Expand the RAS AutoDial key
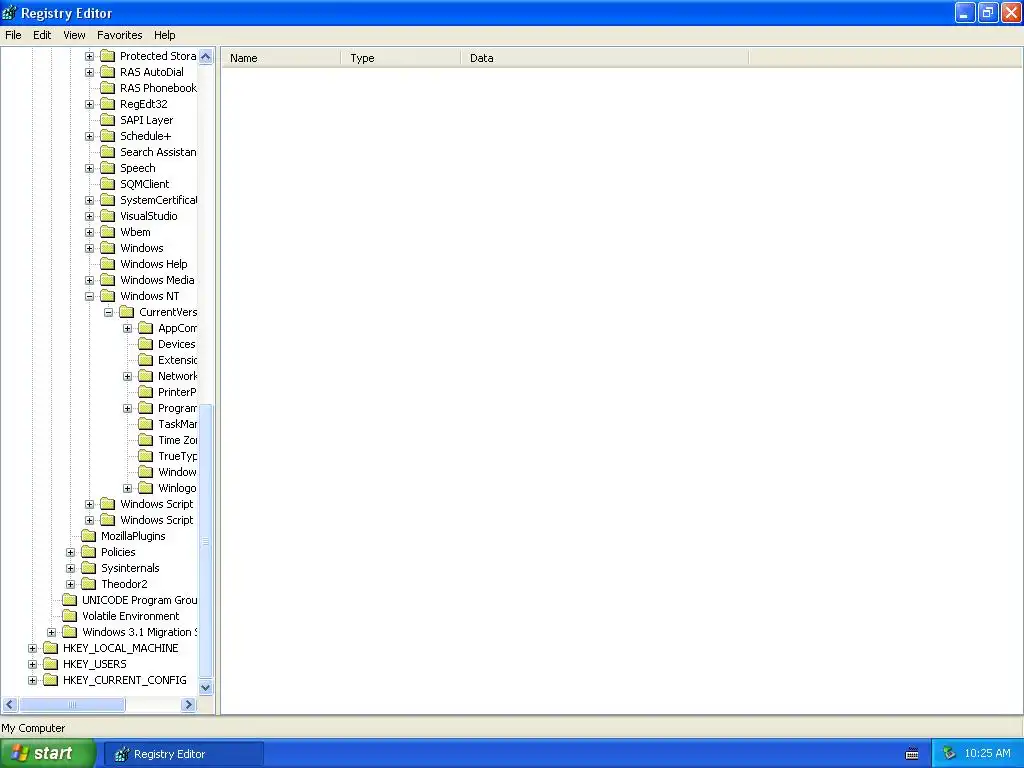The image size is (1024, 768). 89,72
